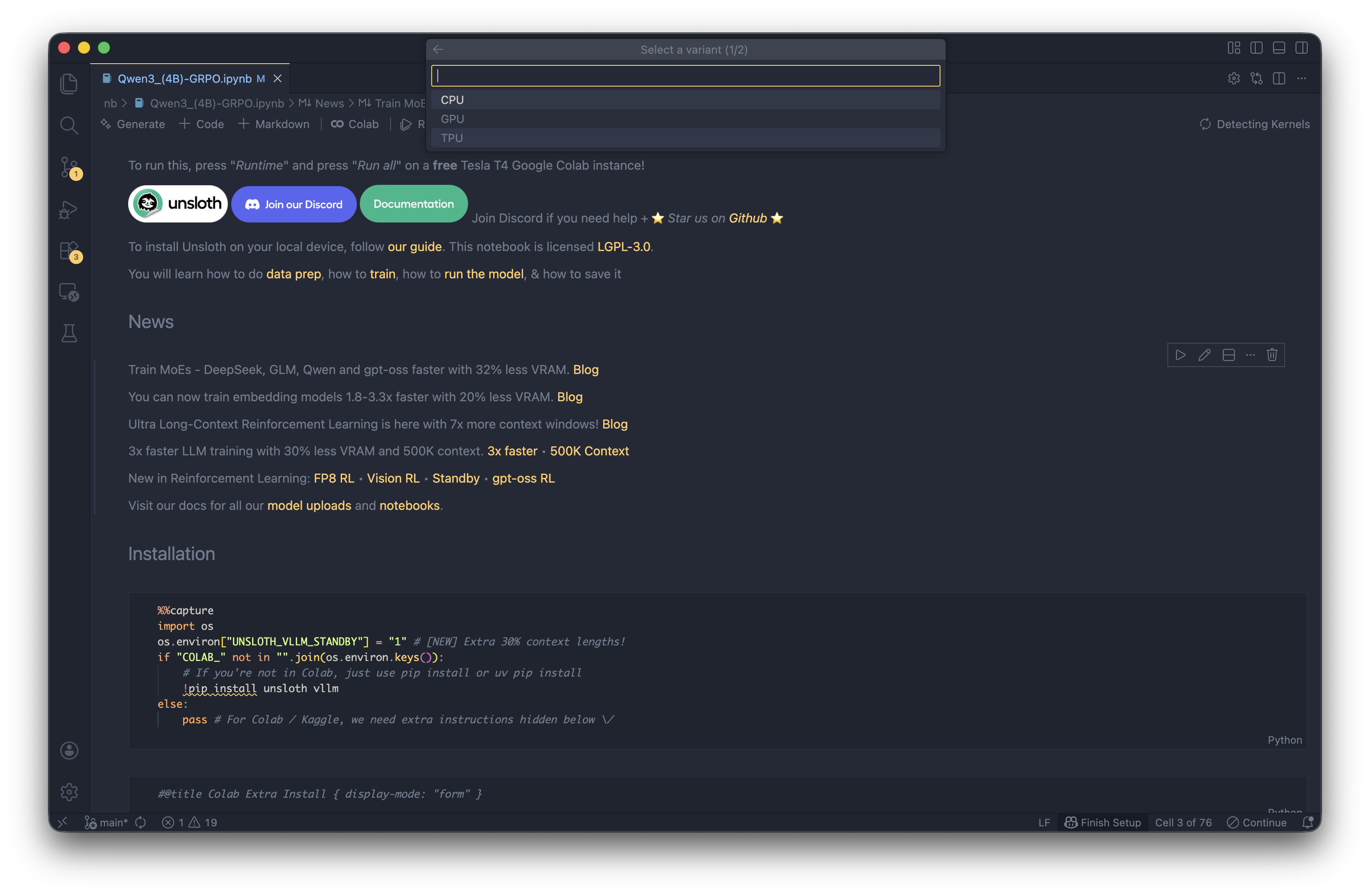Click the edit cell pencil icon

pyautogui.click(x=1204, y=355)
